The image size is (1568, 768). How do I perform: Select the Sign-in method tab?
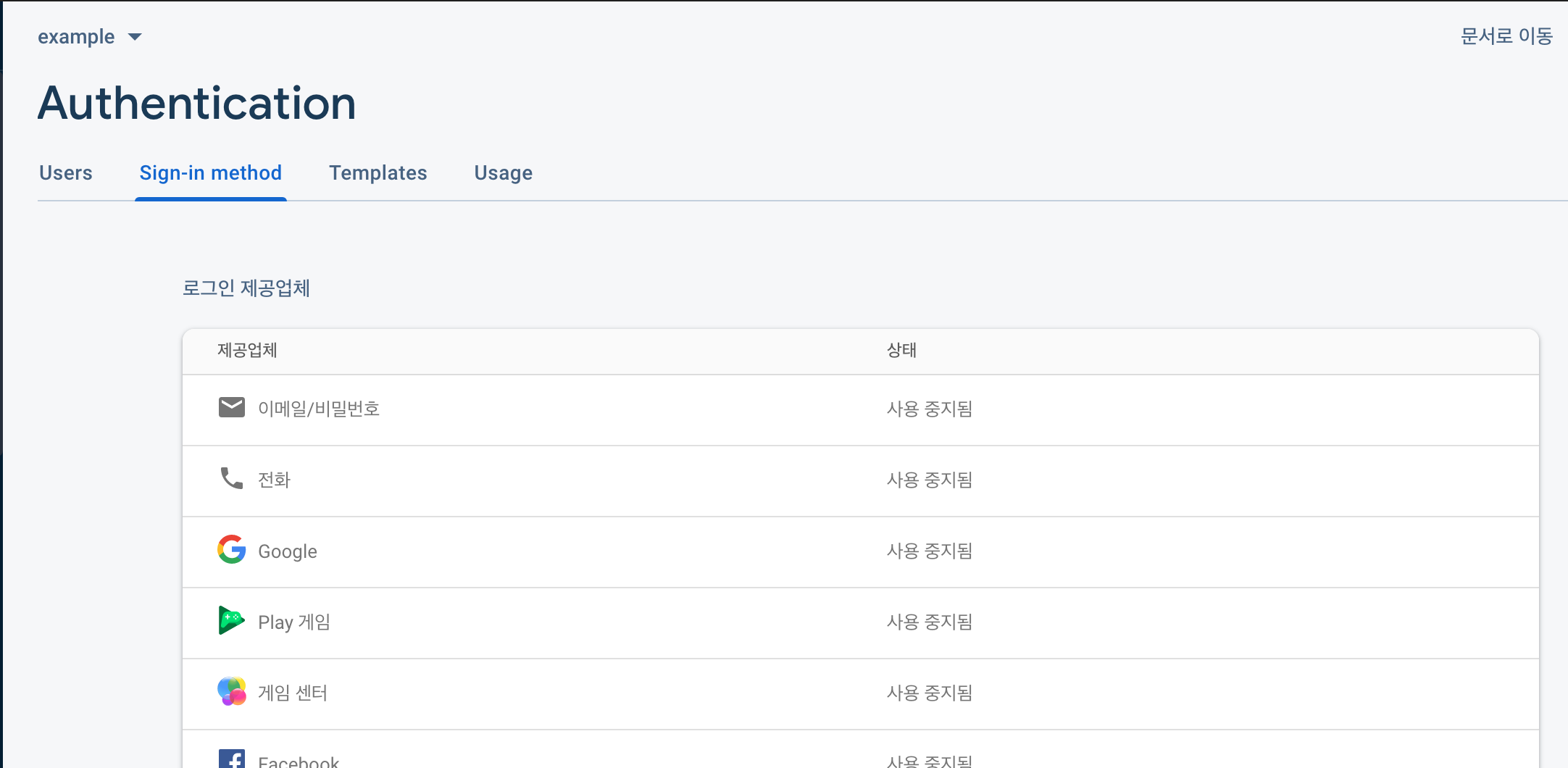click(211, 173)
